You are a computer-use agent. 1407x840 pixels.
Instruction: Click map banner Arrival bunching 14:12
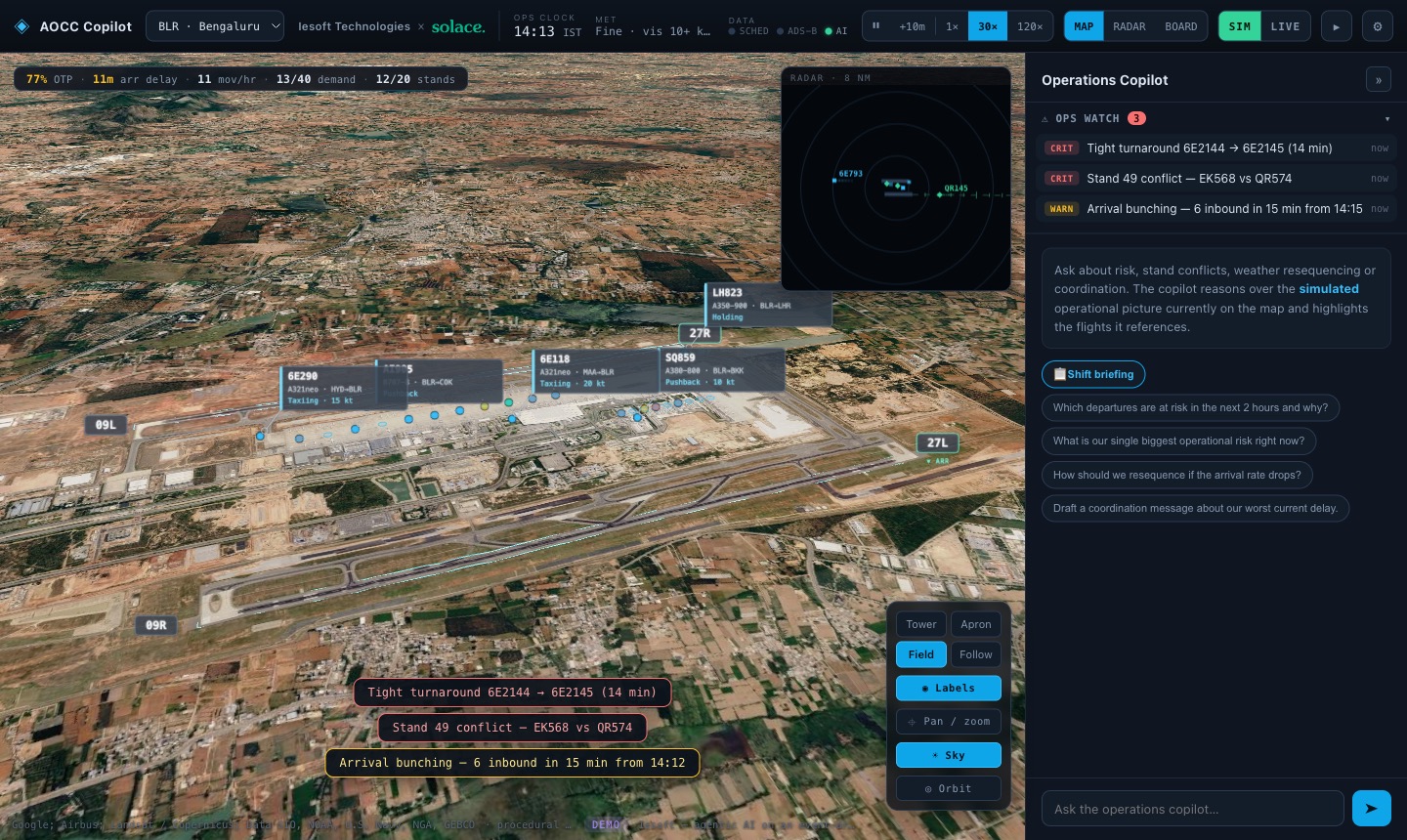pyautogui.click(x=512, y=763)
